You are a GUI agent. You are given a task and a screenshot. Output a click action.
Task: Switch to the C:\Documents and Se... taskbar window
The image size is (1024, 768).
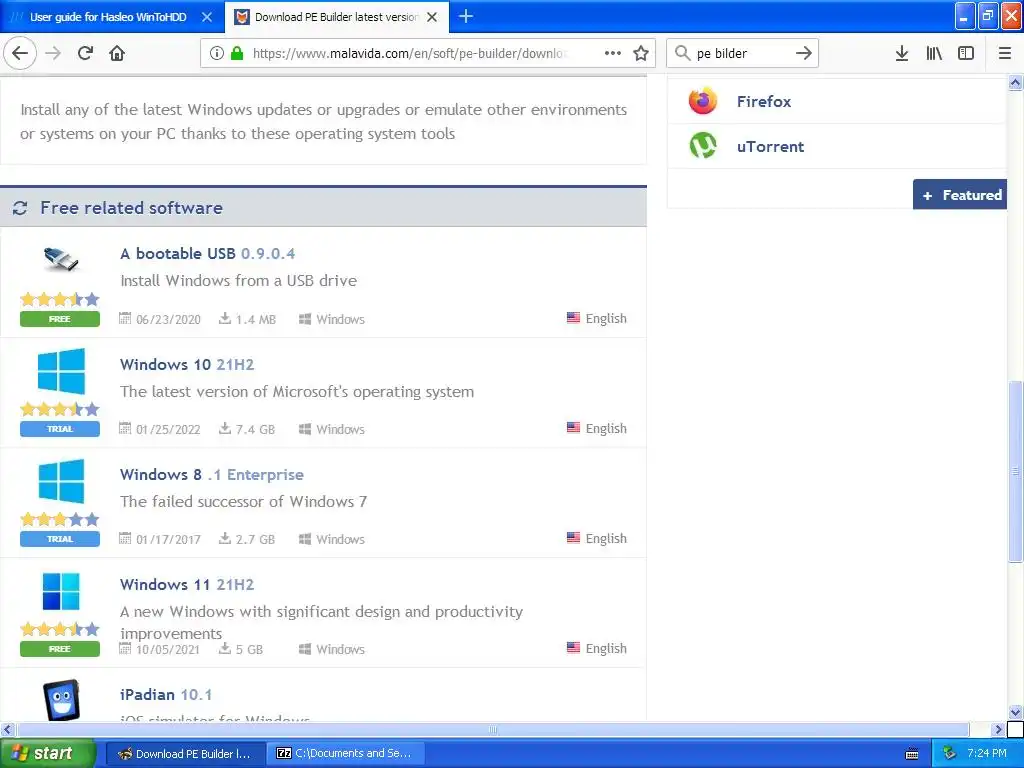pyautogui.click(x=347, y=754)
